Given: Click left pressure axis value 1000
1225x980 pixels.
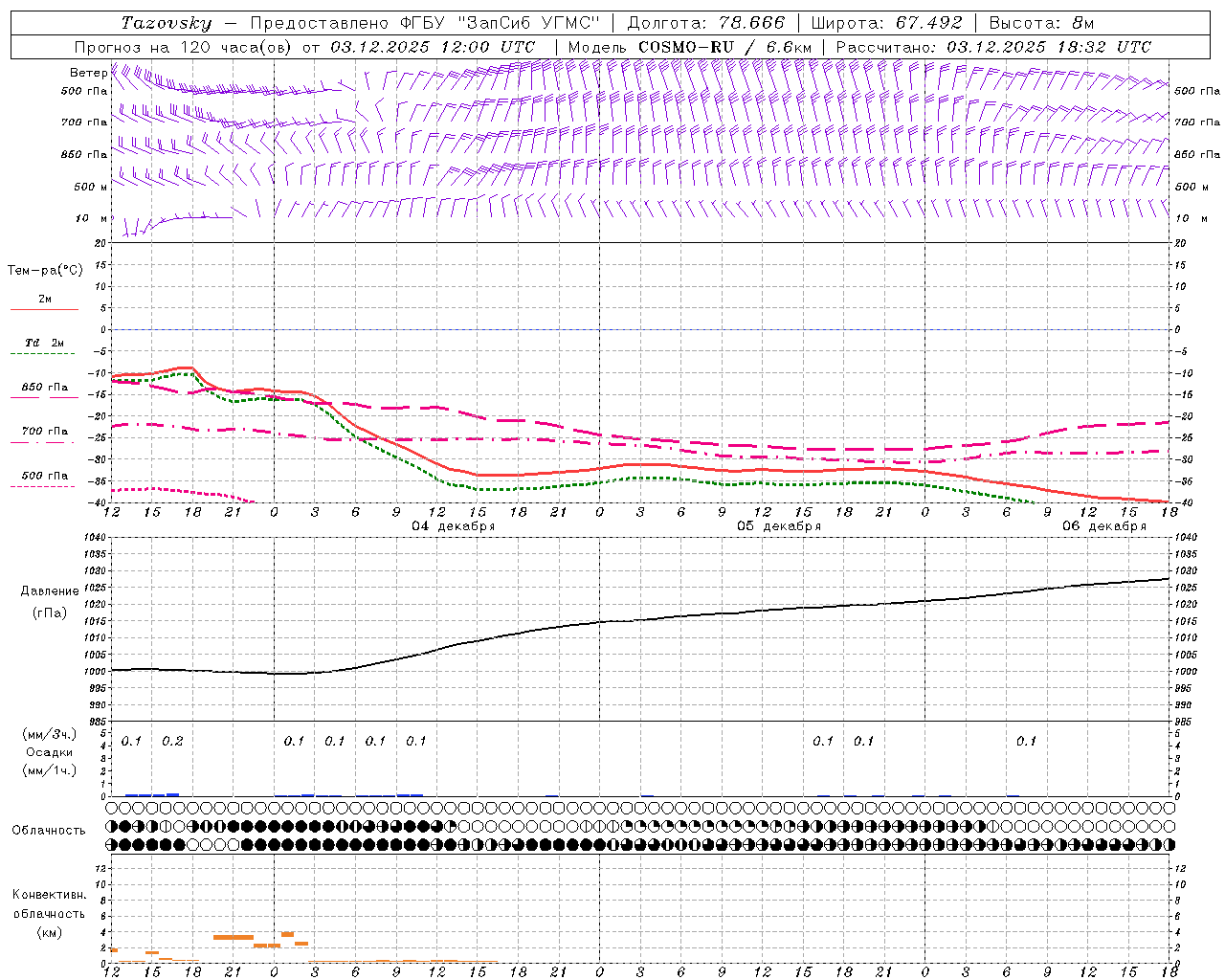Looking at the screenshot, I should [96, 672].
